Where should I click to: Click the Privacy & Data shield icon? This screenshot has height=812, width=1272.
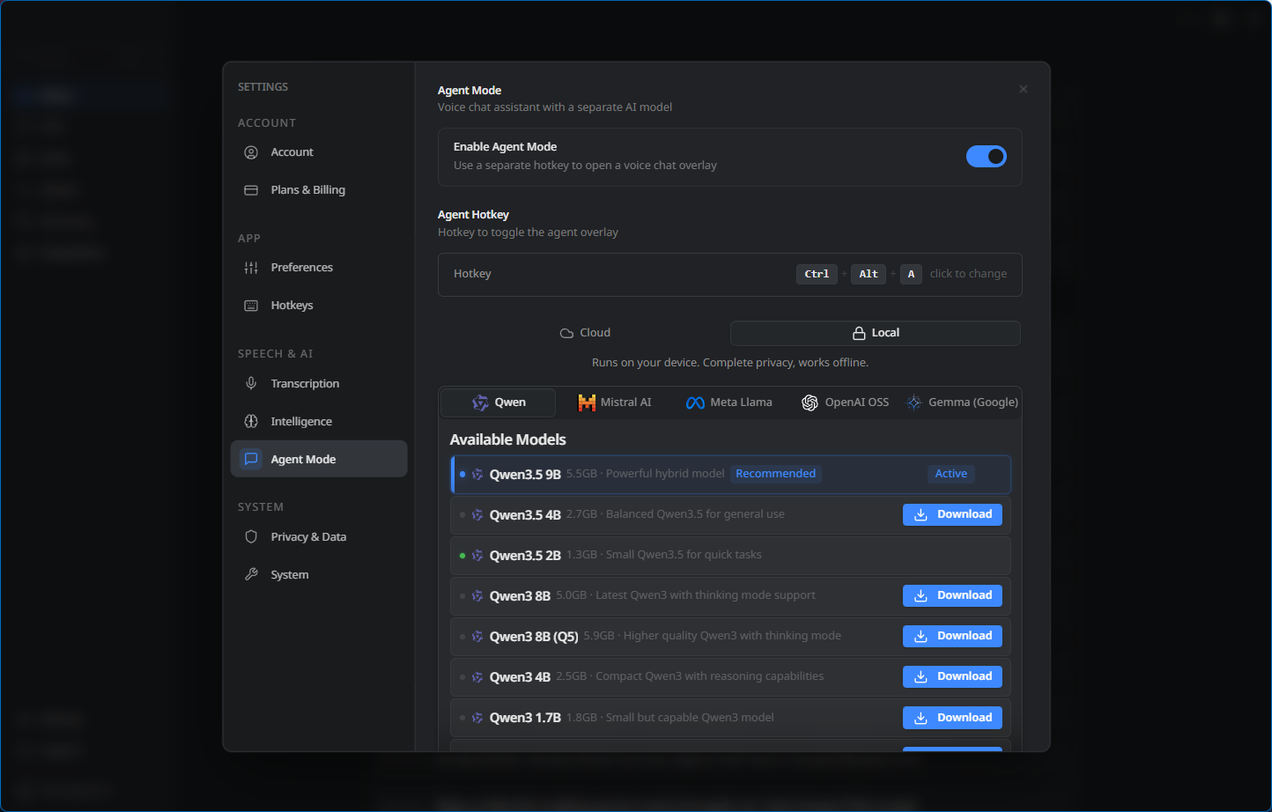251,537
